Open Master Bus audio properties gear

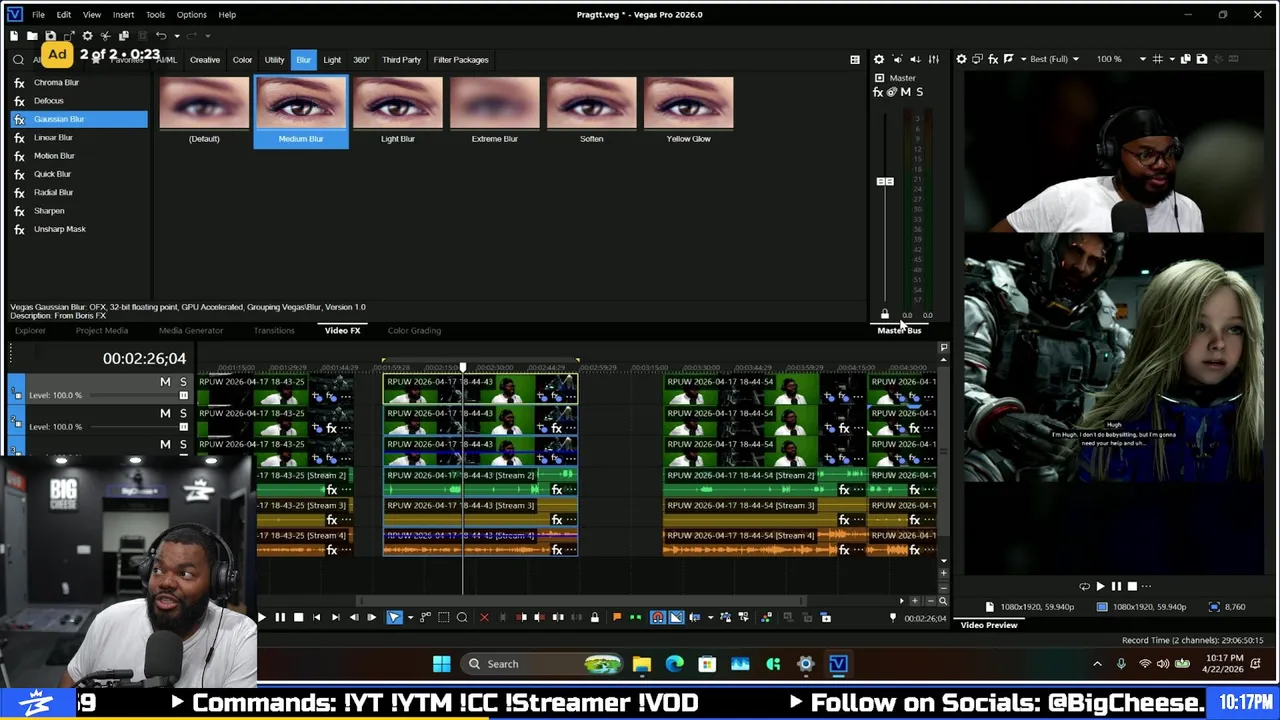pos(879,59)
